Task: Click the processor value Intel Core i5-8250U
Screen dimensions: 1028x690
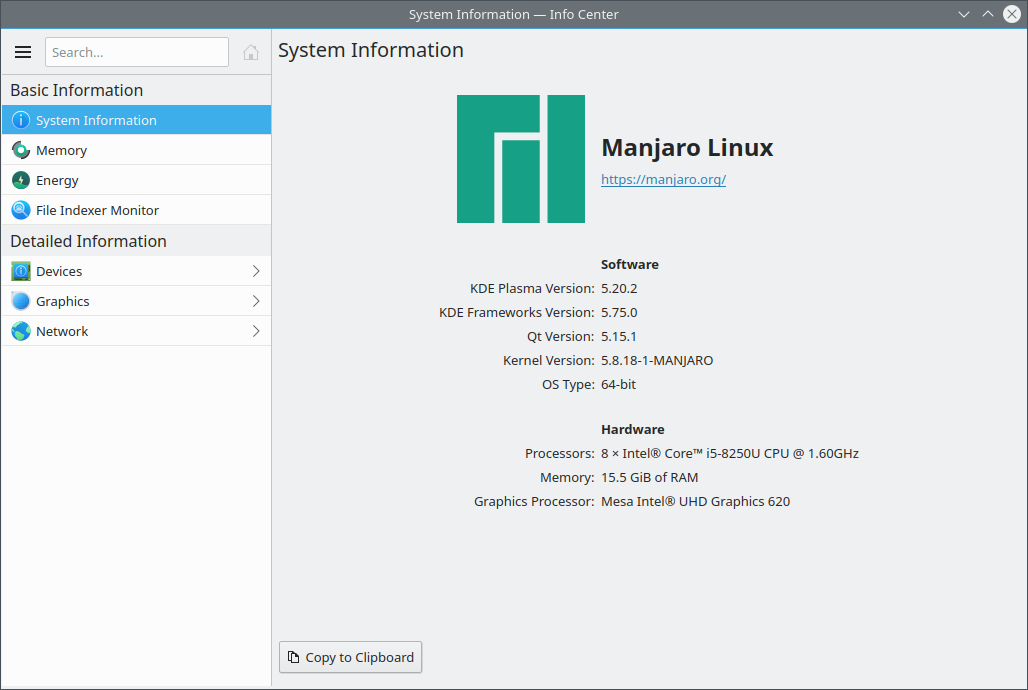Action: pos(730,453)
